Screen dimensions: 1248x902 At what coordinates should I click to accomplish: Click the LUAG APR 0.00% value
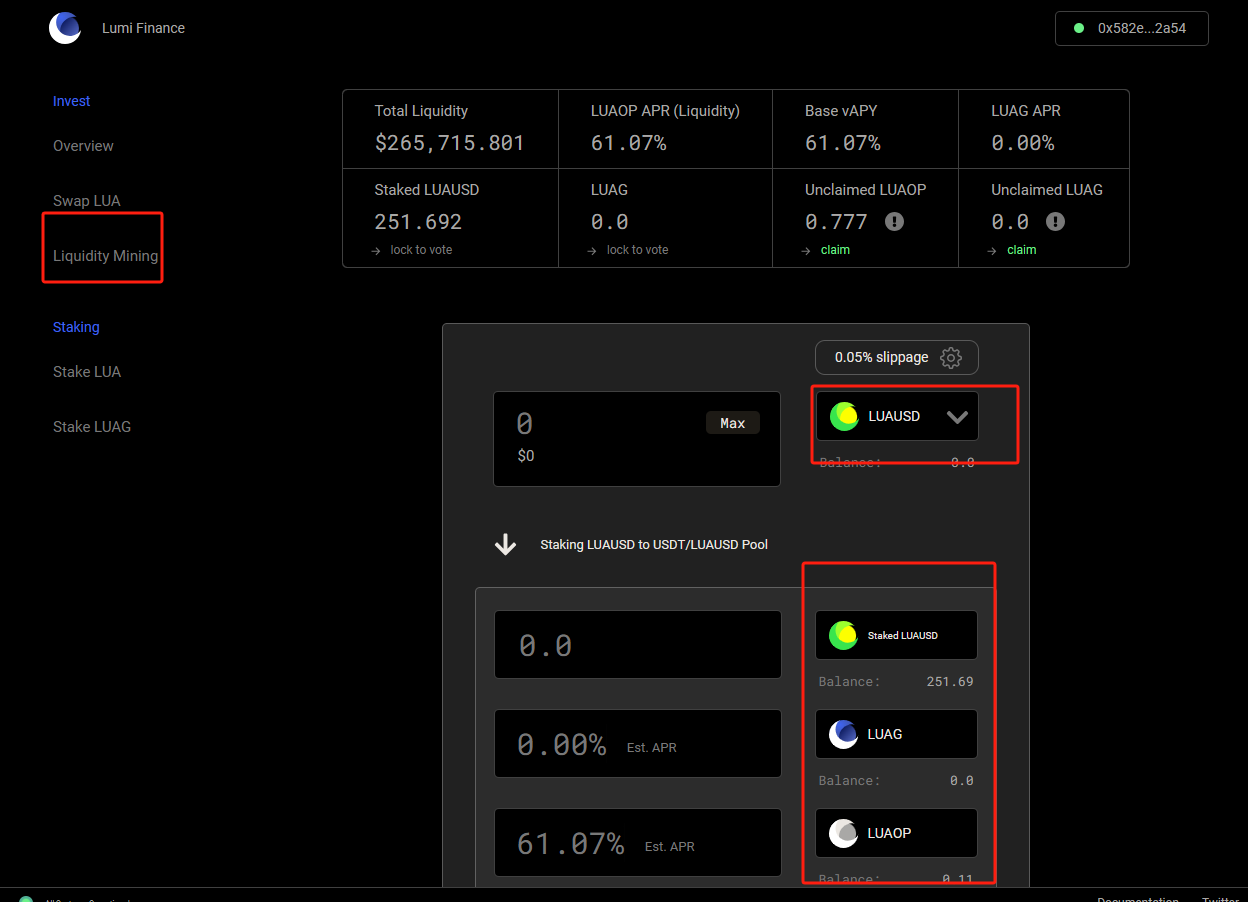[x=1022, y=143]
